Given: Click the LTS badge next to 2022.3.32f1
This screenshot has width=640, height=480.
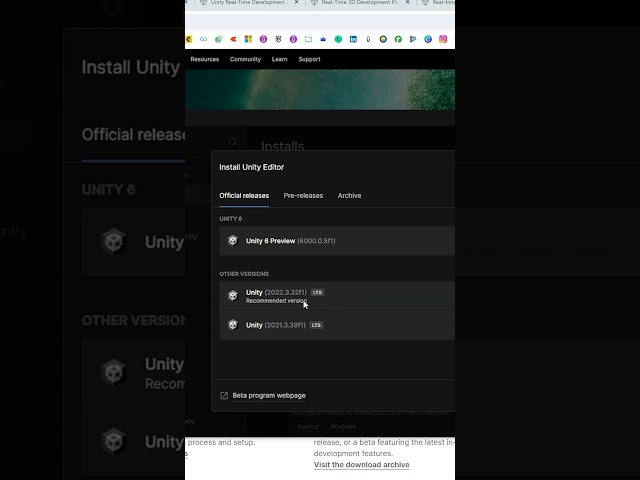Looking at the screenshot, I should point(317,292).
